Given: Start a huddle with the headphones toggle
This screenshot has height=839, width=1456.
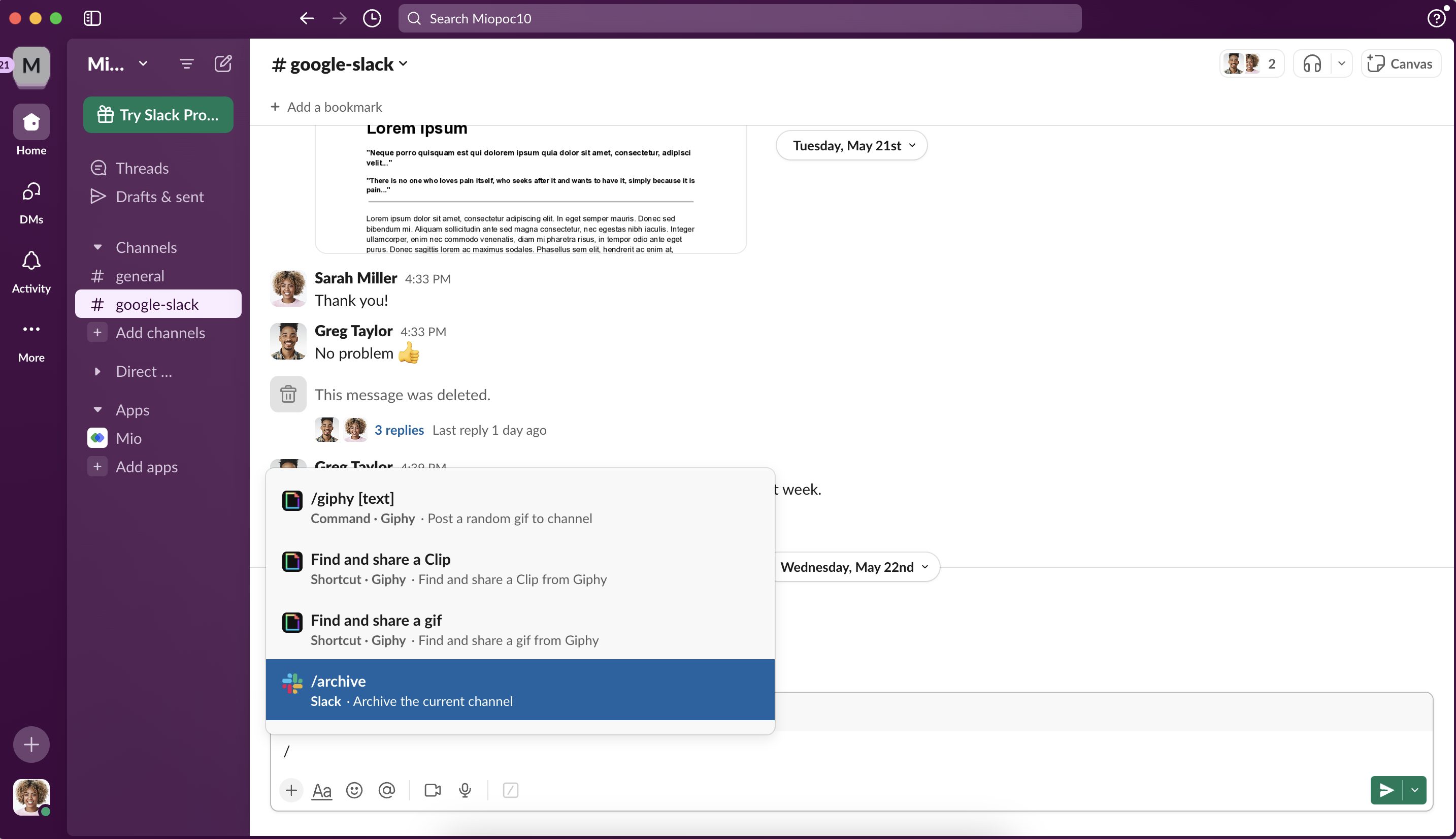Looking at the screenshot, I should click(x=1313, y=63).
